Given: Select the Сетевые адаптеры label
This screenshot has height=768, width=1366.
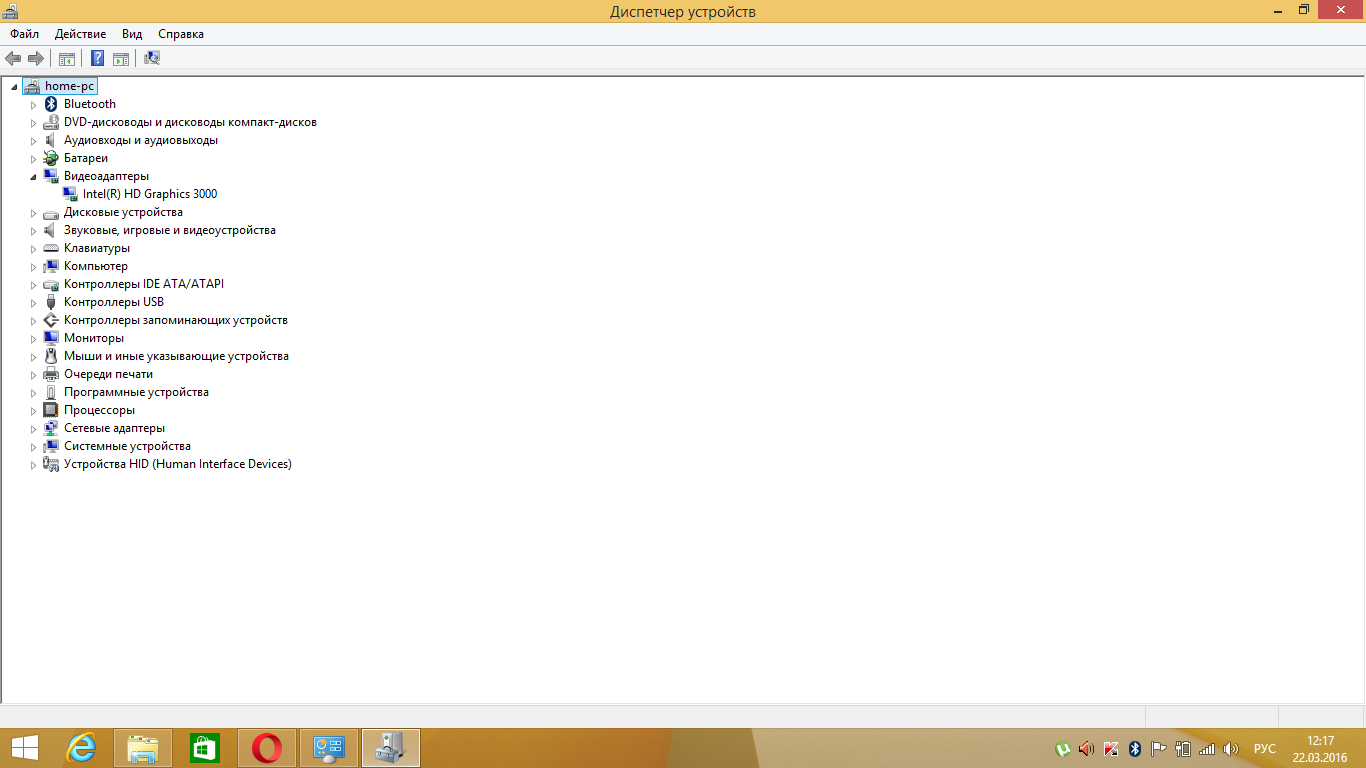Looking at the screenshot, I should point(114,428).
